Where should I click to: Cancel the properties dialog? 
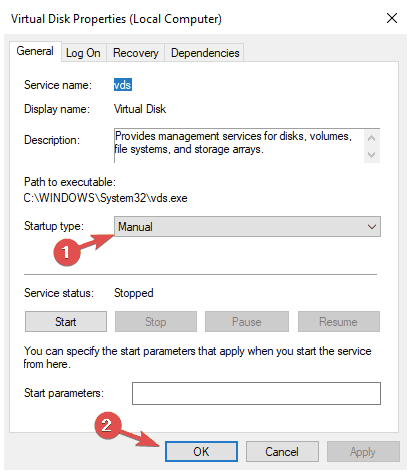[x=282, y=452]
